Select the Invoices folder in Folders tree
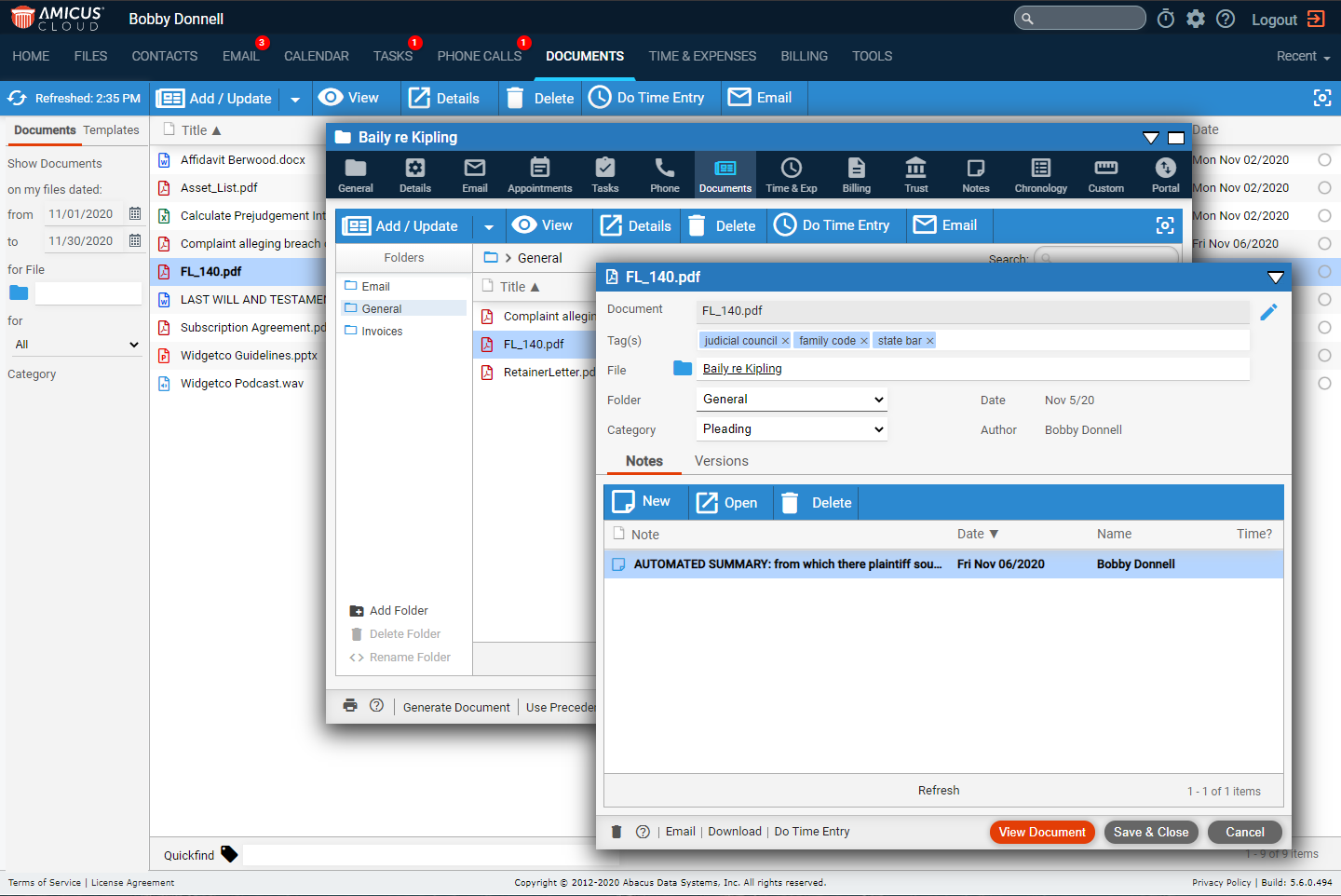 (x=382, y=332)
